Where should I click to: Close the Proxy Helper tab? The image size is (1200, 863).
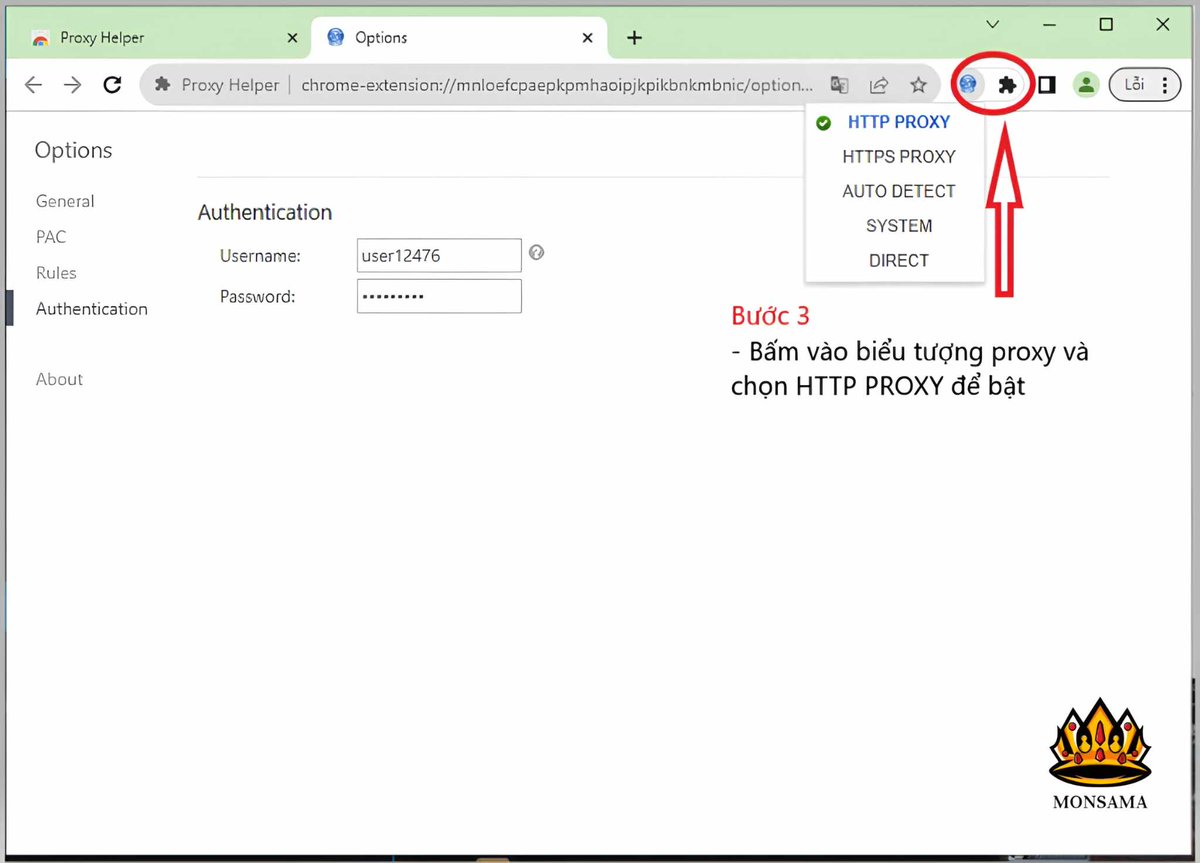(x=292, y=38)
